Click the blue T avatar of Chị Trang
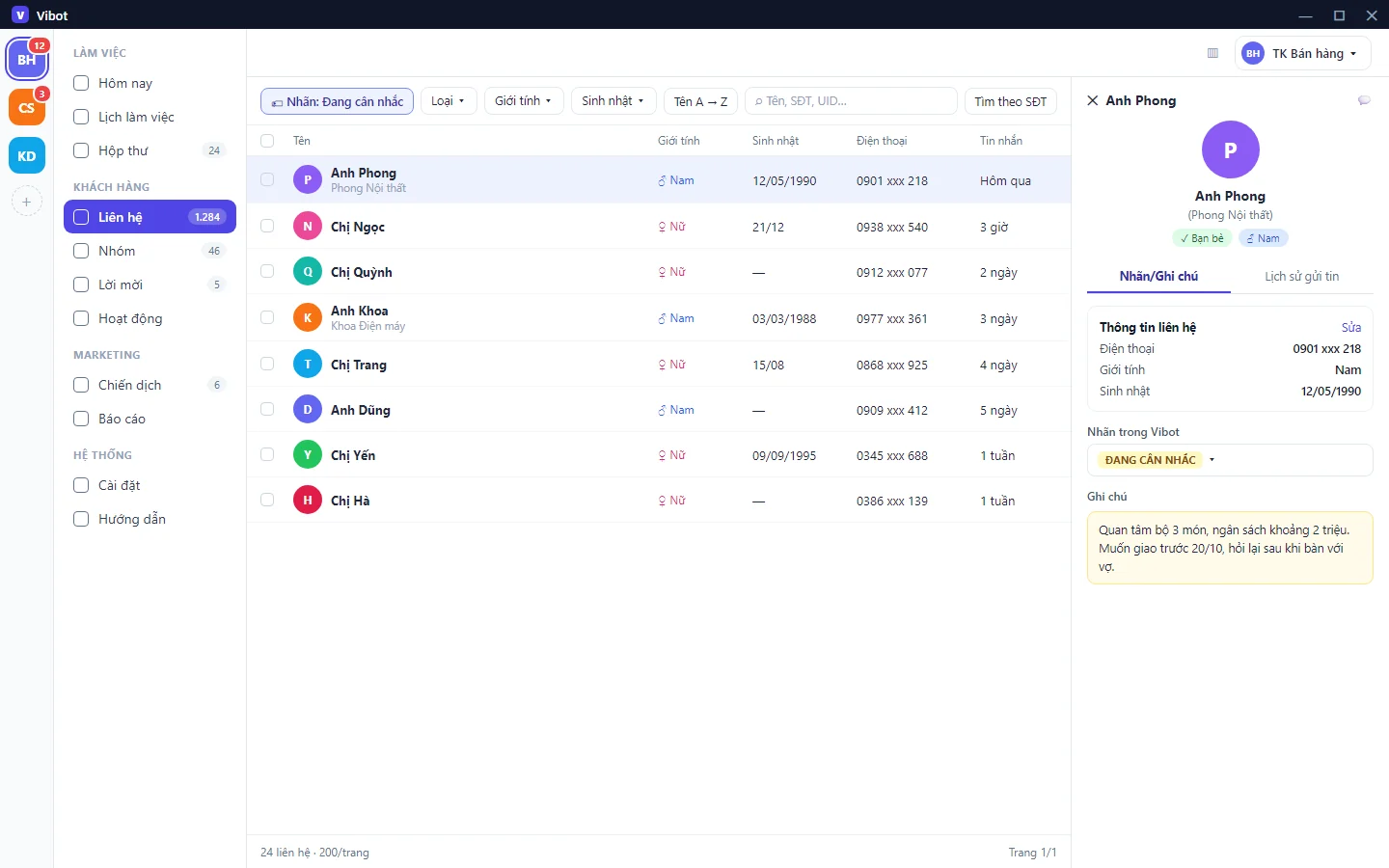1389x868 pixels. [x=308, y=364]
